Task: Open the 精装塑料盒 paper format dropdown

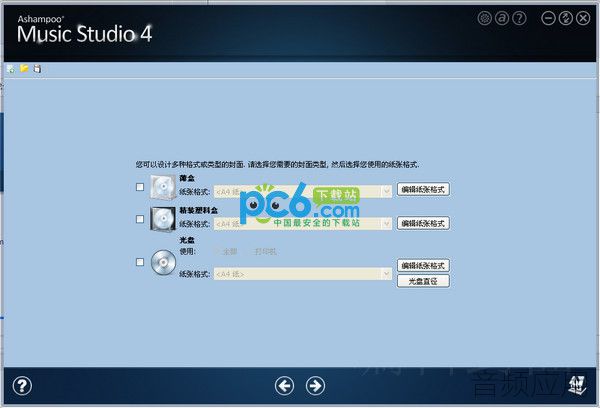Action: (303, 224)
